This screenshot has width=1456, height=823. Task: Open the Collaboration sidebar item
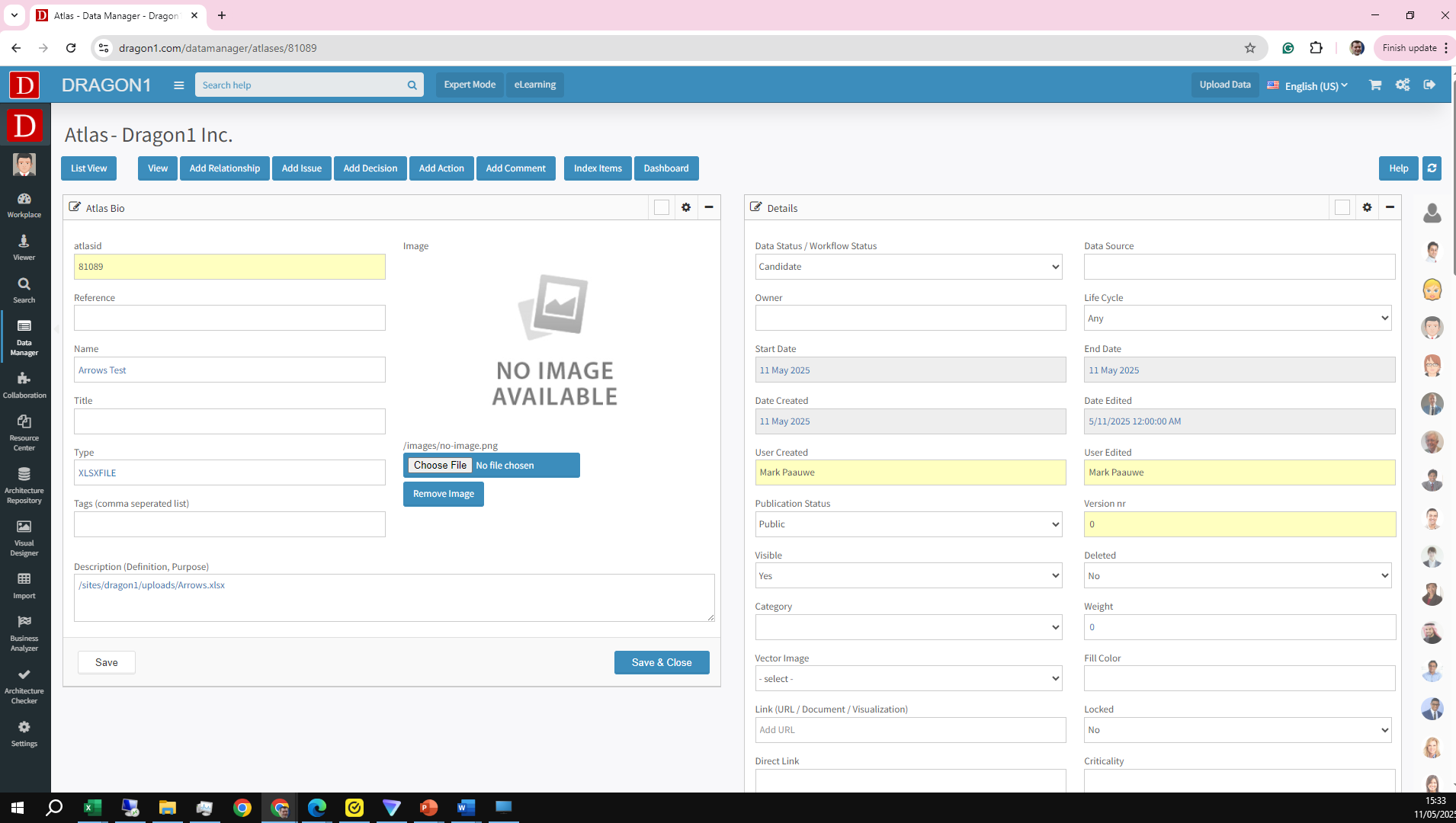(24, 386)
